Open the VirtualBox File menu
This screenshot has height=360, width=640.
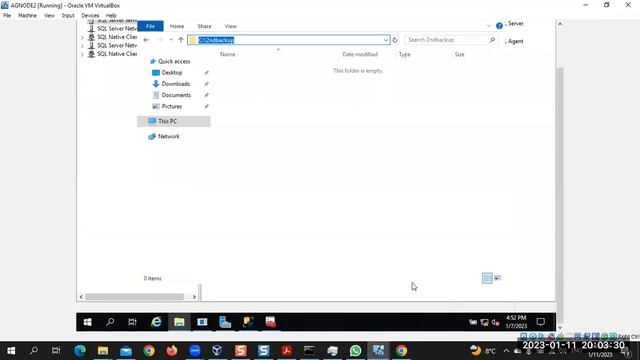(7, 16)
